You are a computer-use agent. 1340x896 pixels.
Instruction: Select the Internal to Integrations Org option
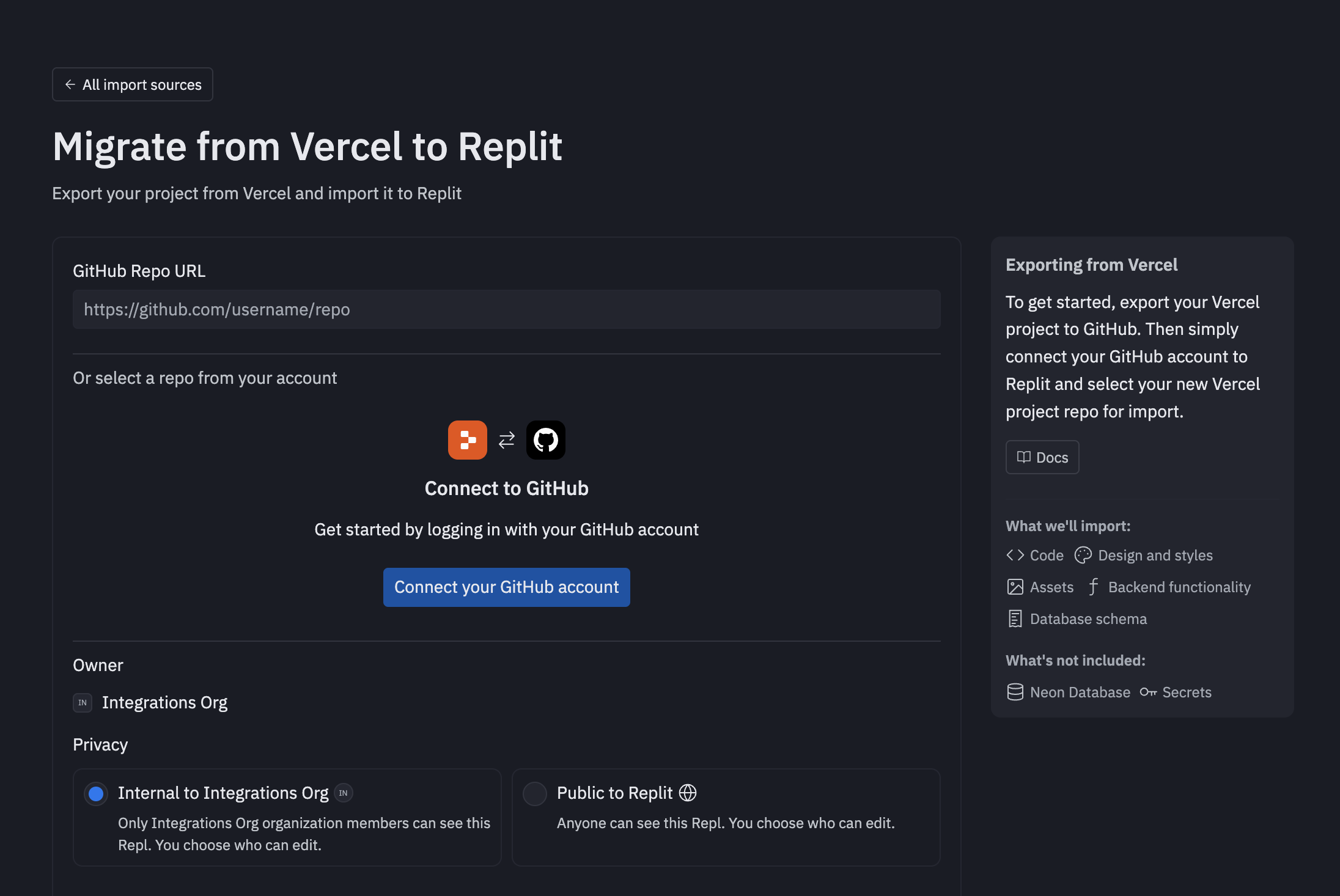(96, 793)
